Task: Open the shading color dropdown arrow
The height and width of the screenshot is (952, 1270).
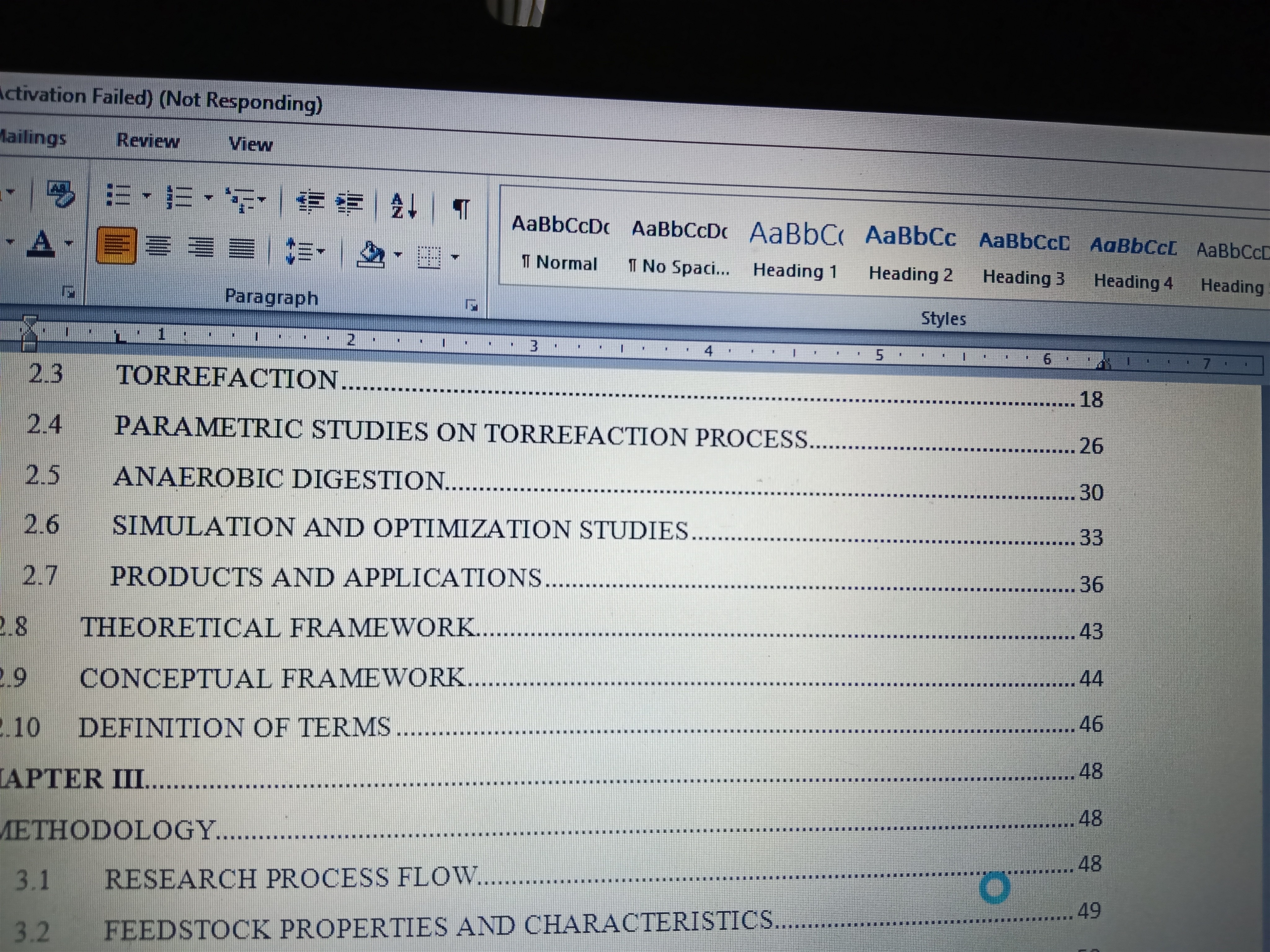Action: click(398, 254)
